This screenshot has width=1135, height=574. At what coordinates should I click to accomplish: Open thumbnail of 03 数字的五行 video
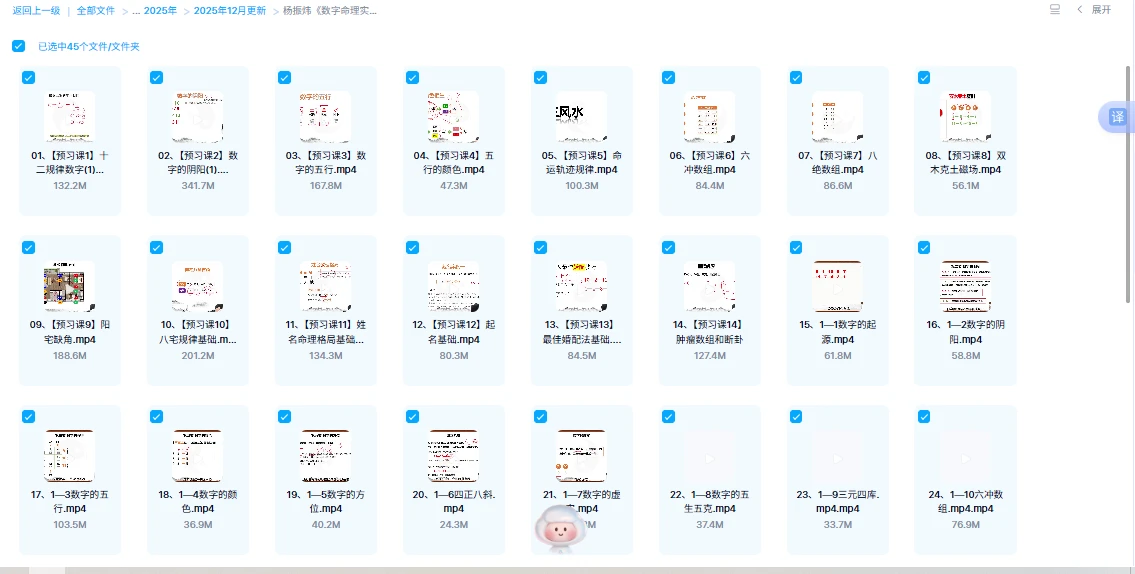(326, 117)
